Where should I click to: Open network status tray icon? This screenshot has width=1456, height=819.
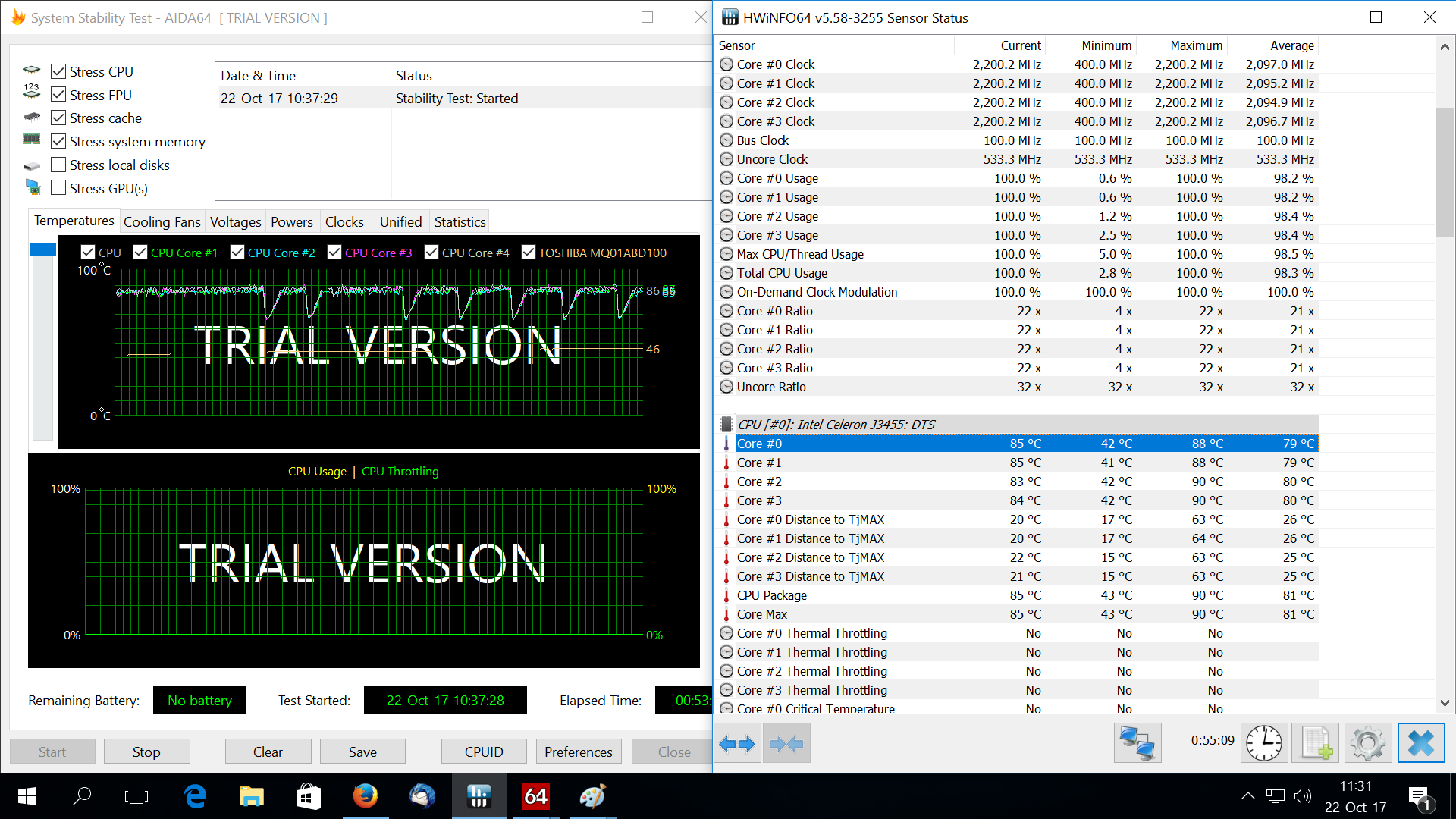(x=1276, y=796)
